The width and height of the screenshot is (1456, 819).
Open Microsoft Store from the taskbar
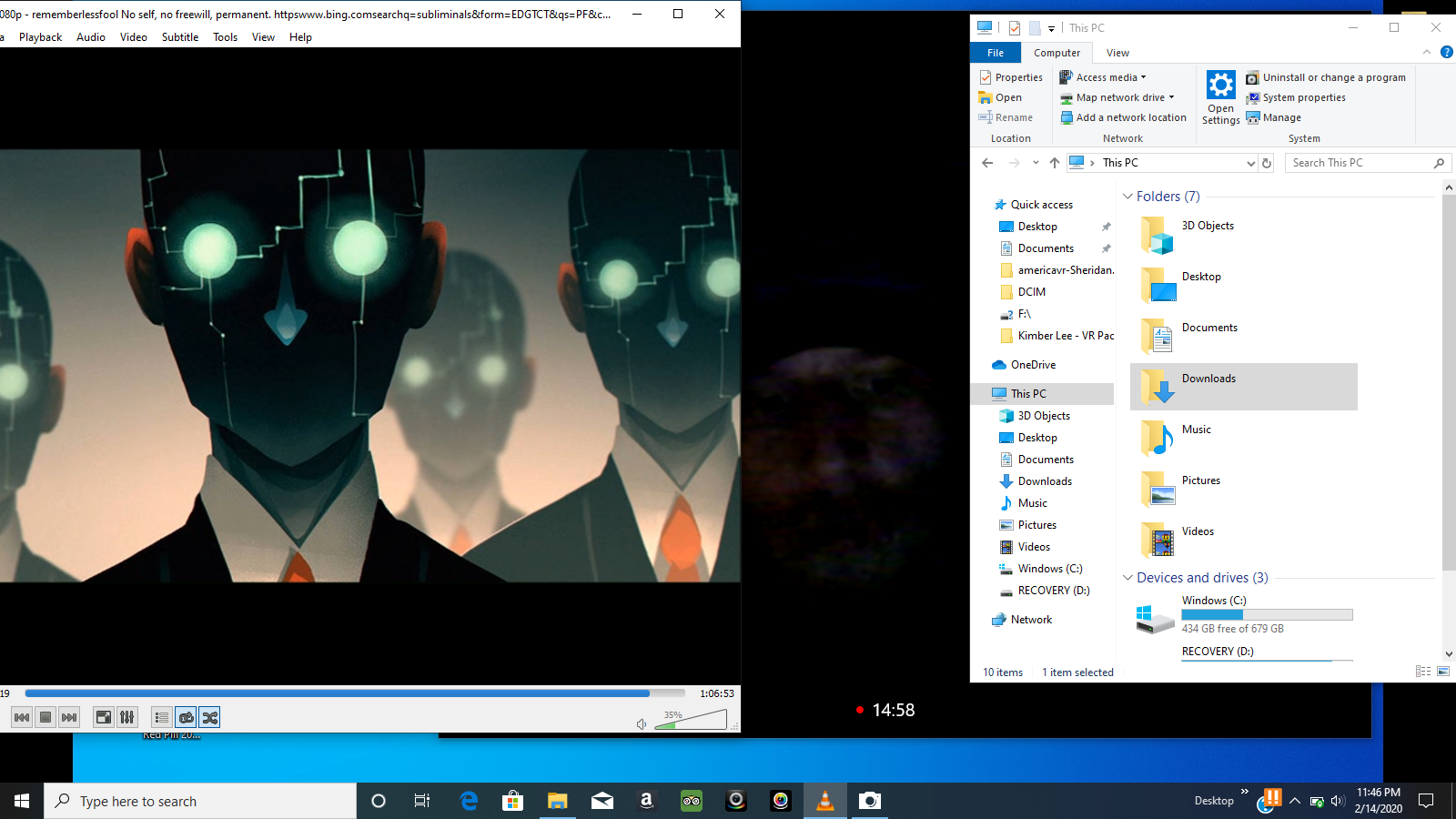tap(512, 801)
